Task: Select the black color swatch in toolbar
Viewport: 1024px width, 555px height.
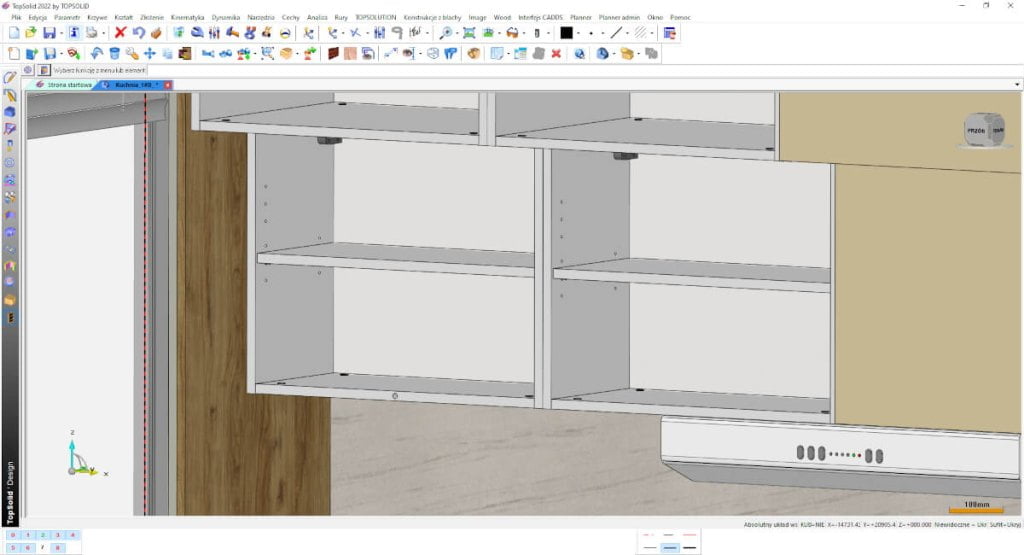Action: (x=566, y=33)
